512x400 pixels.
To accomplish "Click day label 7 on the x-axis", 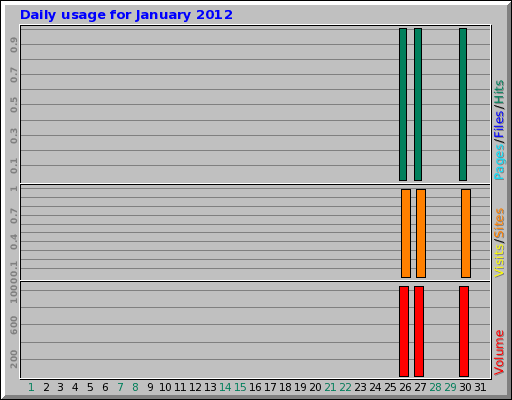I will [120, 387].
